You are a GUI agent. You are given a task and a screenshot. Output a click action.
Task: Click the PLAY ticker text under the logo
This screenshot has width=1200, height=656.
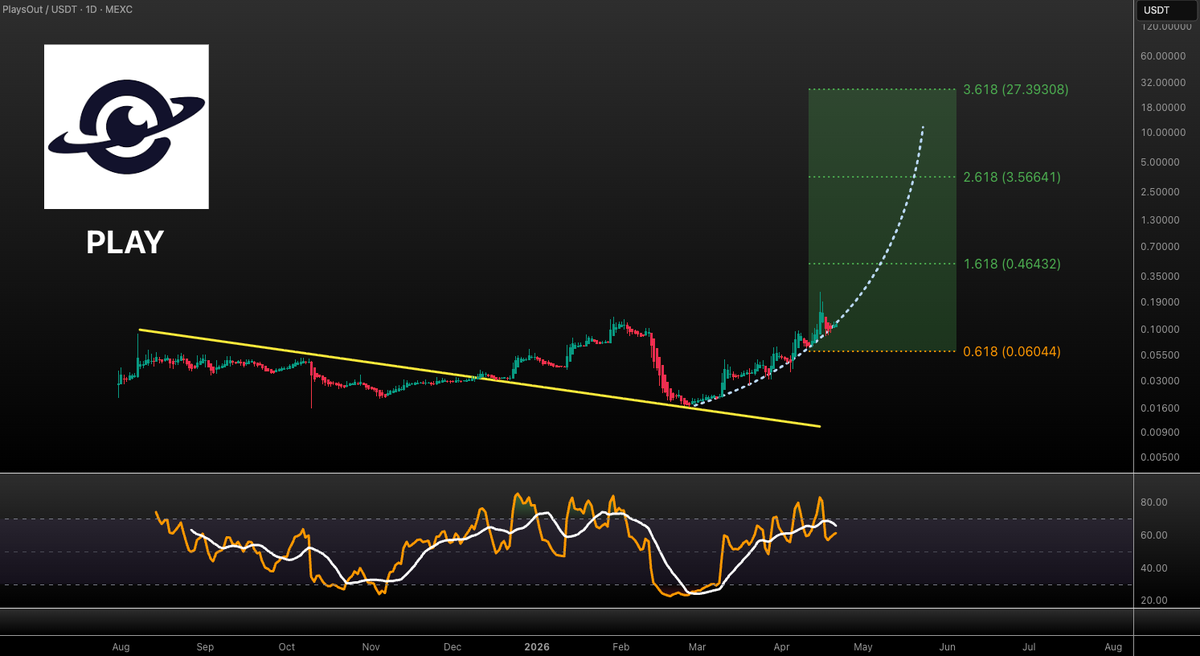pyautogui.click(x=125, y=242)
